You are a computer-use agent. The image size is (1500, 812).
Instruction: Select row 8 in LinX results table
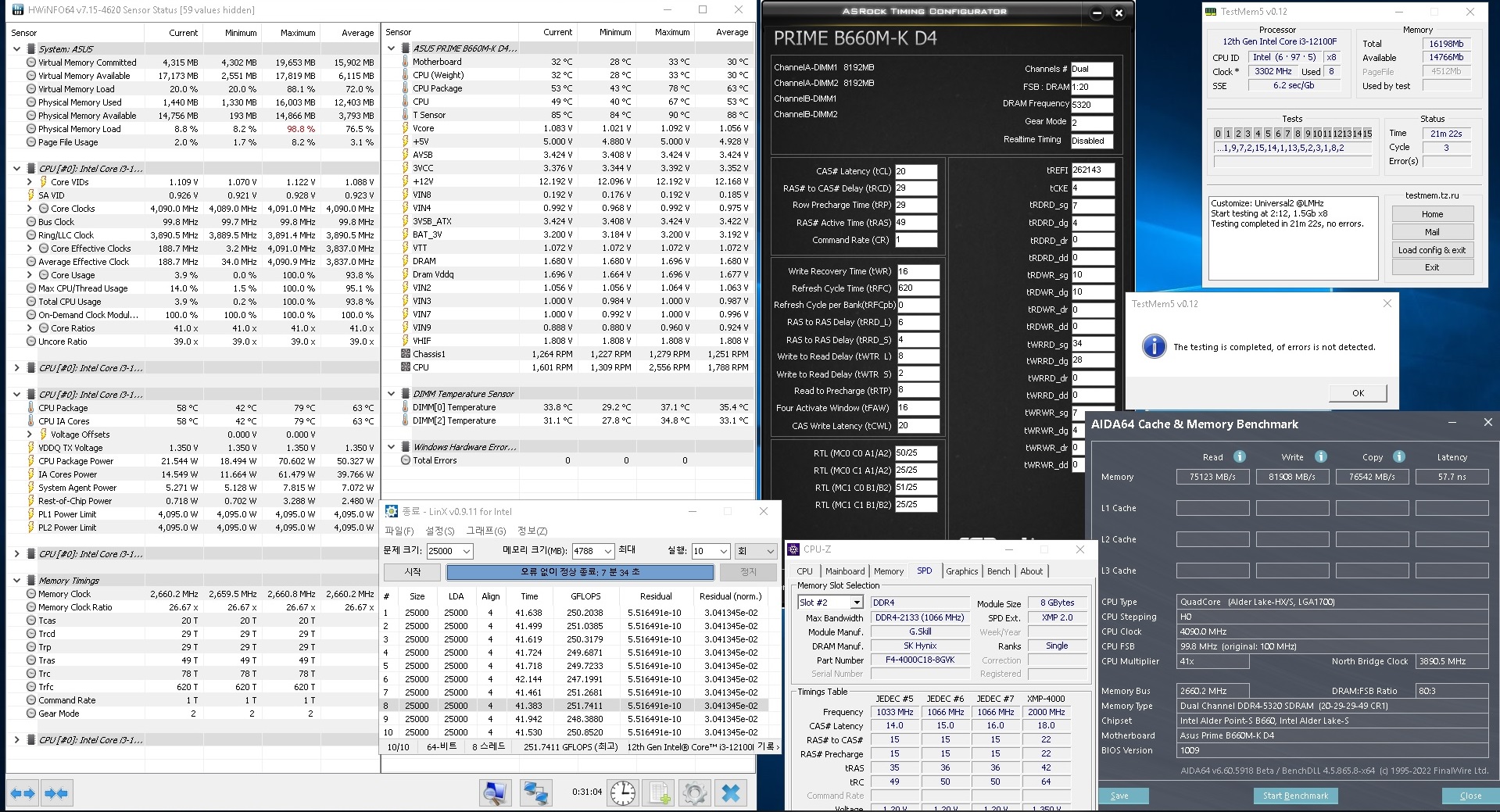[575, 706]
